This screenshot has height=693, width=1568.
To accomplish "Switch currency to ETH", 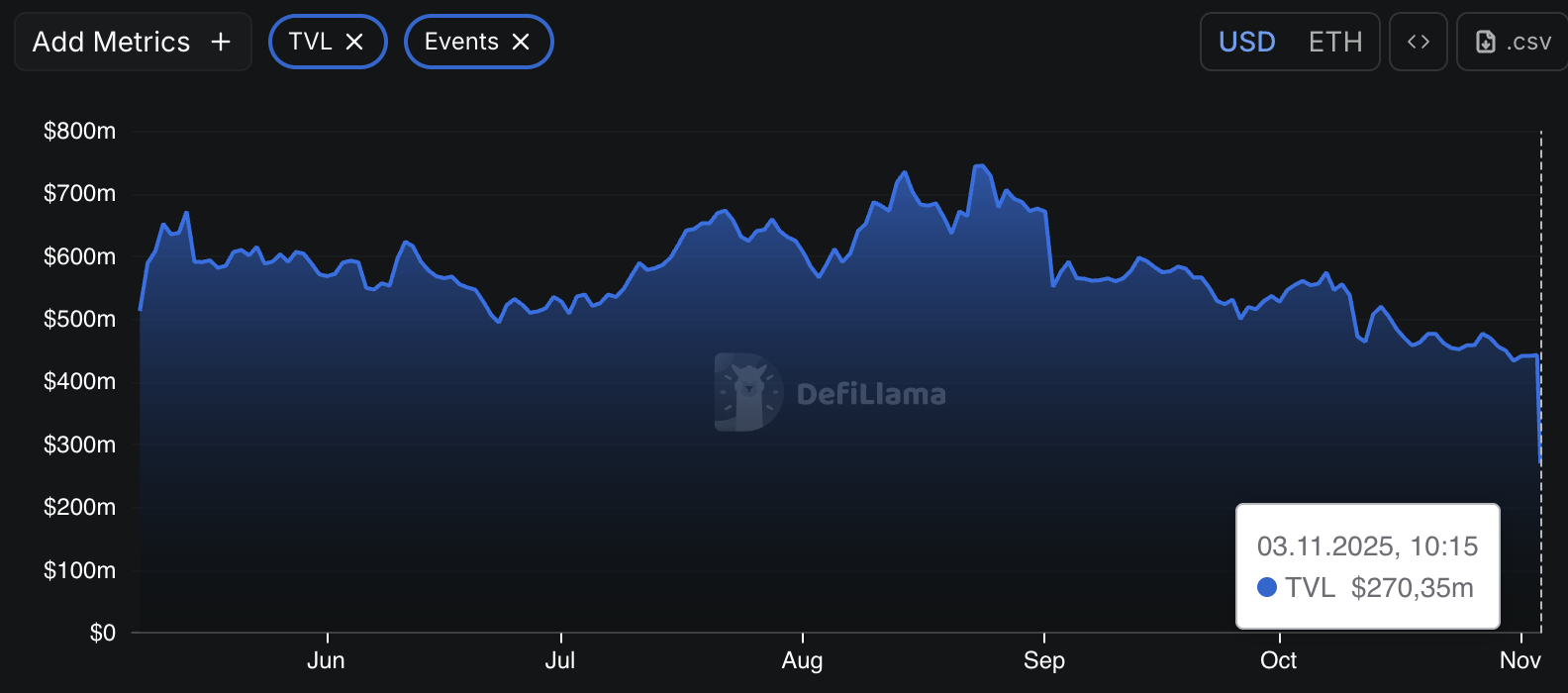I will pyautogui.click(x=1334, y=42).
